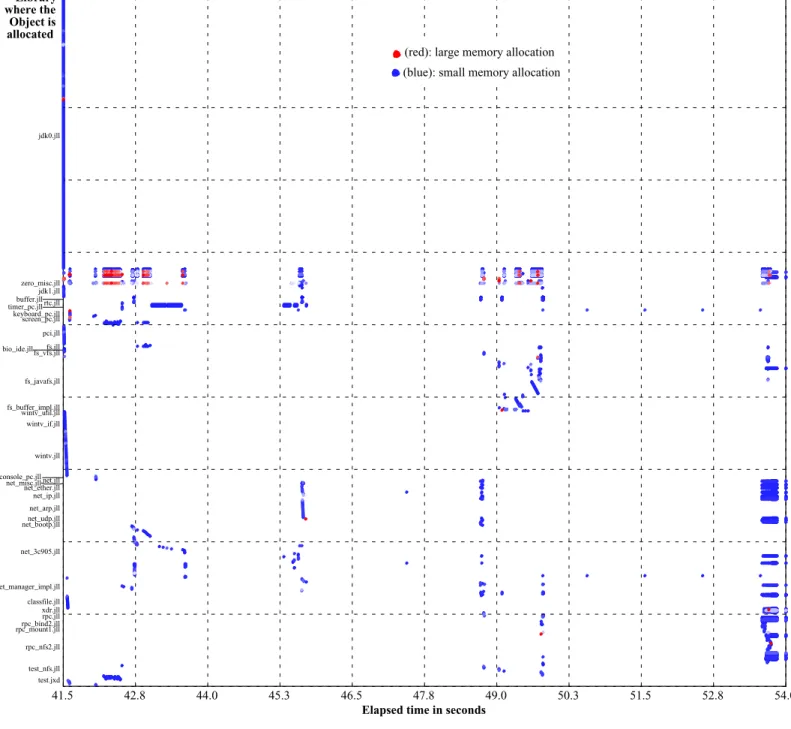This screenshot has height=729, width=791.
Task: Click the '(blue): small memory allocation' legend text
Action: (x=482, y=73)
